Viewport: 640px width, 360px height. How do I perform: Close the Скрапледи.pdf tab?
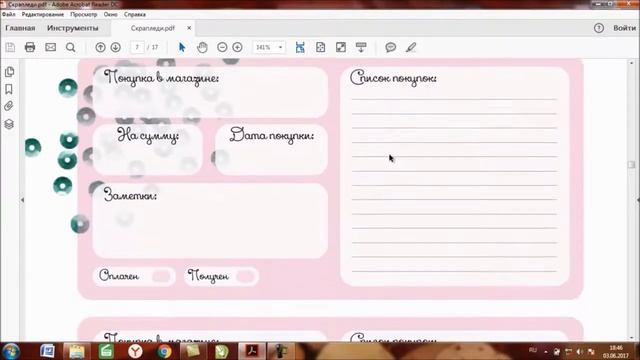(x=189, y=28)
